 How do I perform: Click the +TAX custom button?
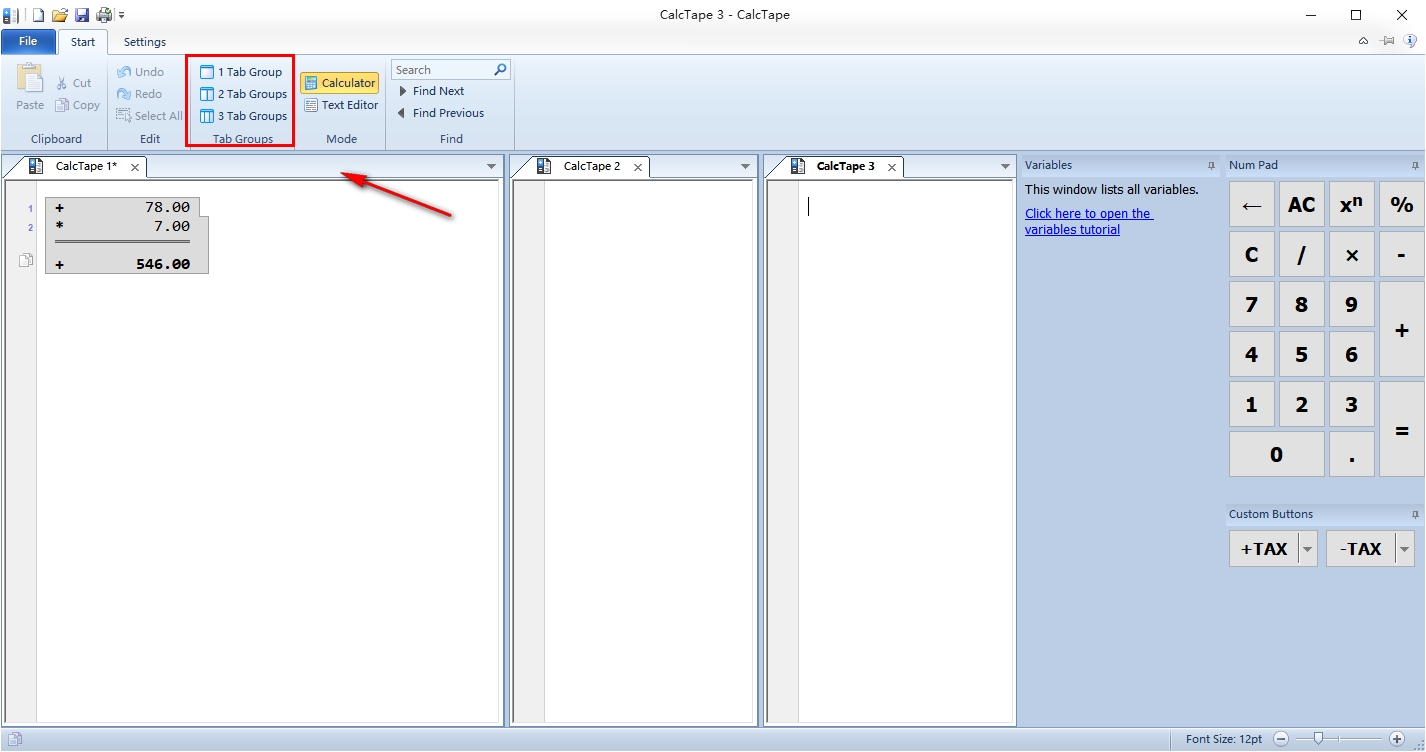1264,549
